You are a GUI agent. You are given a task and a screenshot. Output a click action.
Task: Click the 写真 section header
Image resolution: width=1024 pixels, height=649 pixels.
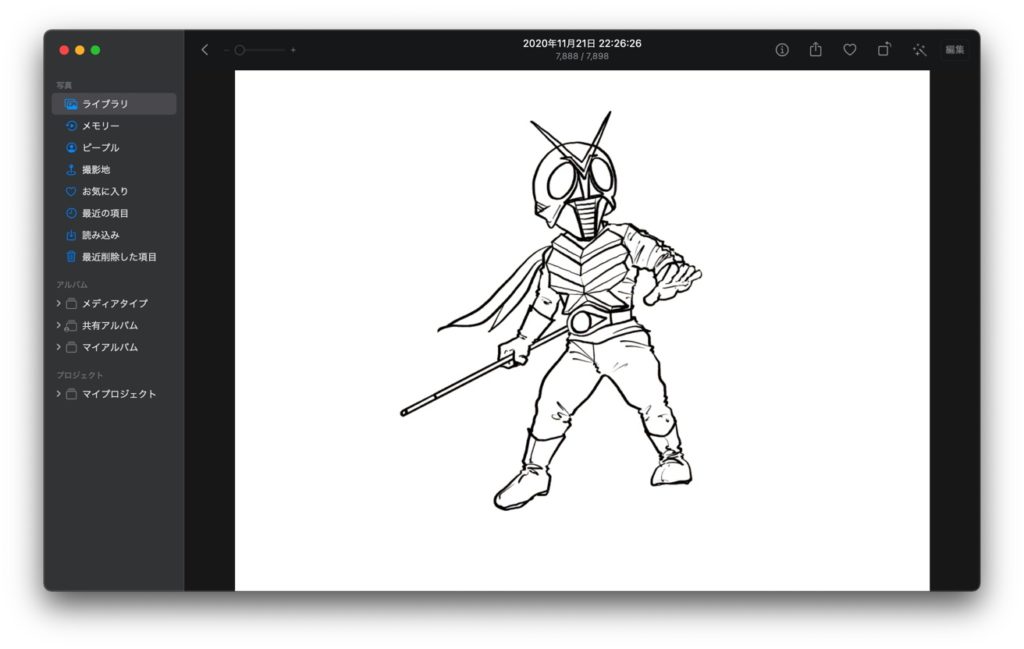coord(64,85)
